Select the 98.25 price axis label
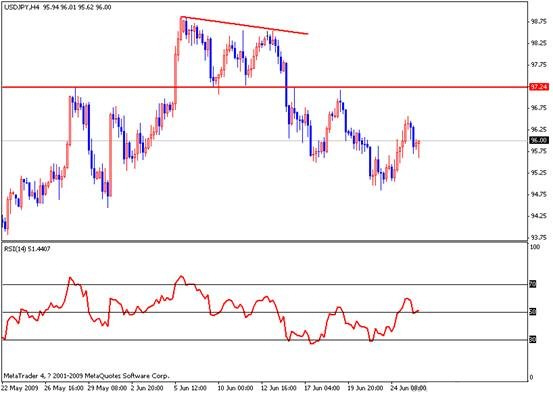 (539, 43)
